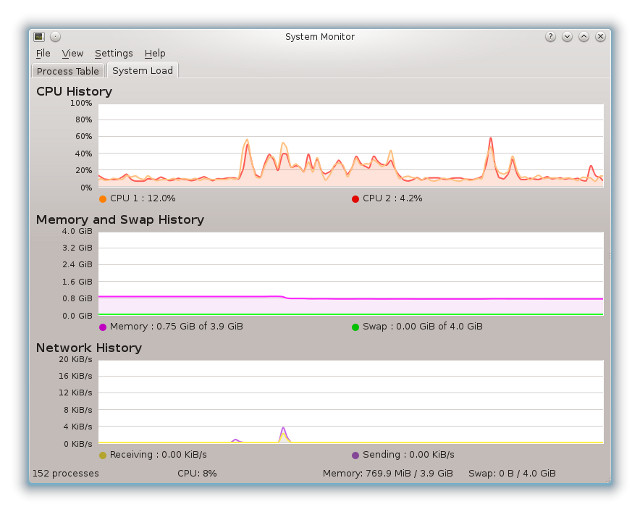
Task: Close the System Monitor window
Action: point(600,37)
